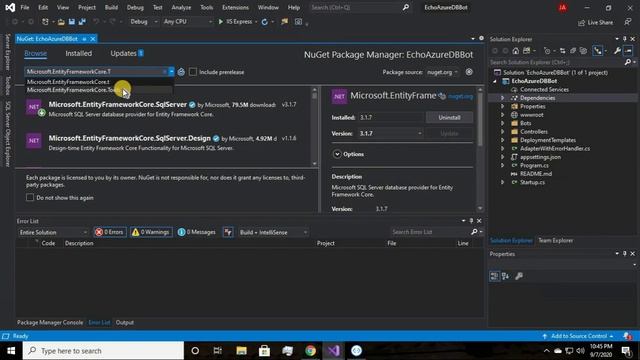Click the Uninstall button

coord(449,118)
